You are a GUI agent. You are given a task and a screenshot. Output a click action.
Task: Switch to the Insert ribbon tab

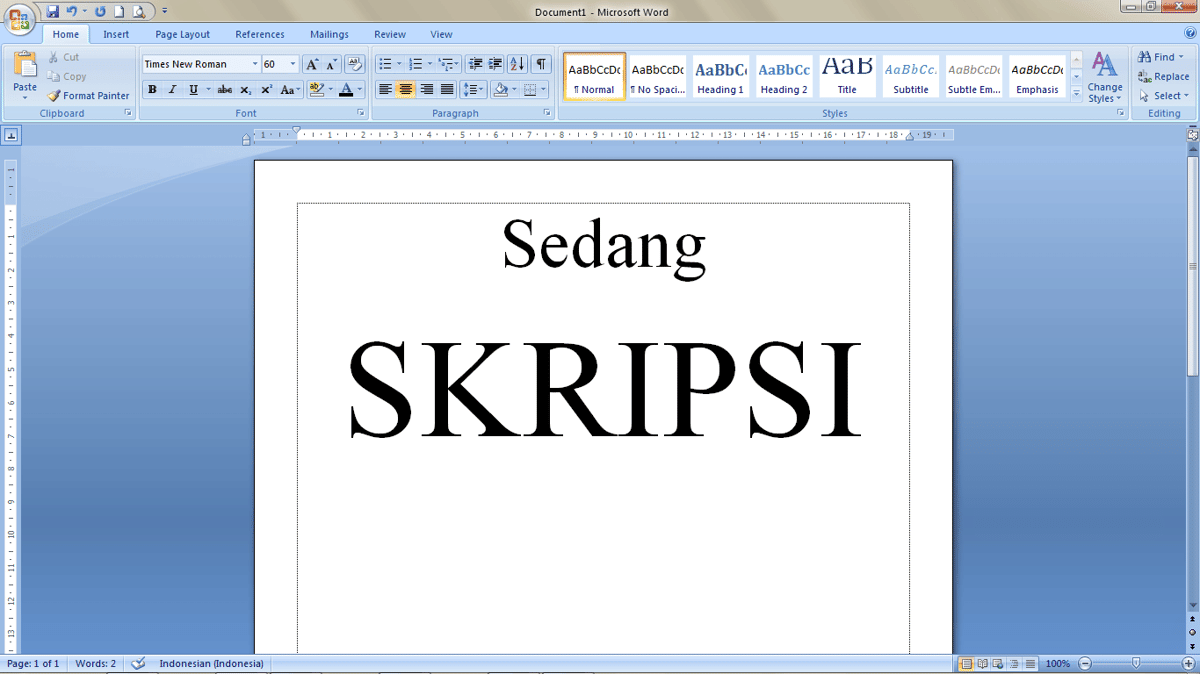pos(115,33)
